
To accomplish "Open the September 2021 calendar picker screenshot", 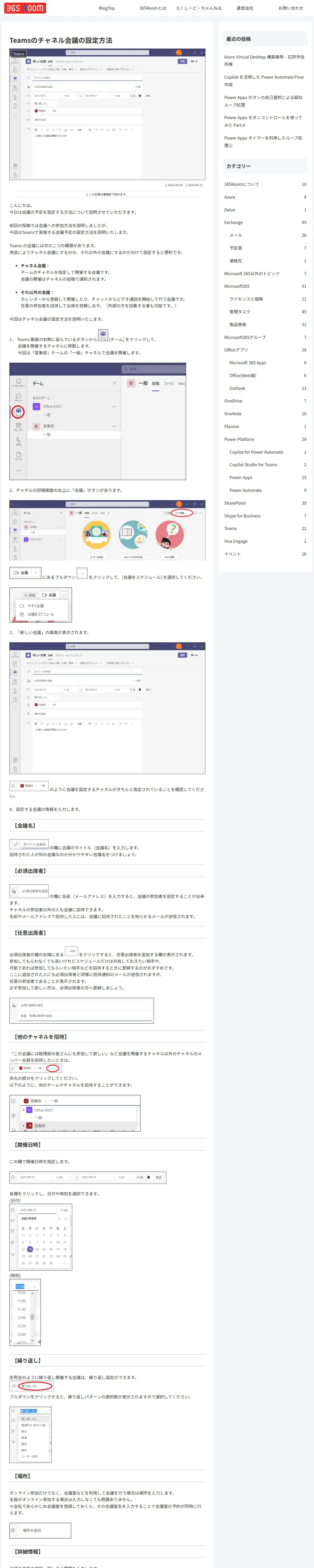I will tap(41, 1237).
